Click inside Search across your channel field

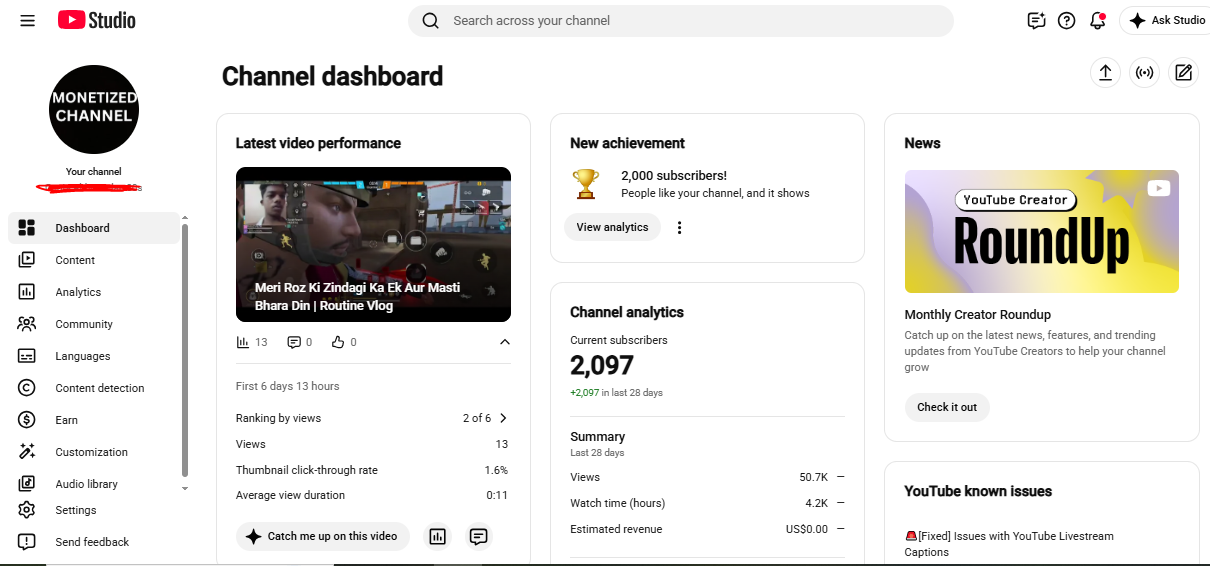[x=680, y=21]
